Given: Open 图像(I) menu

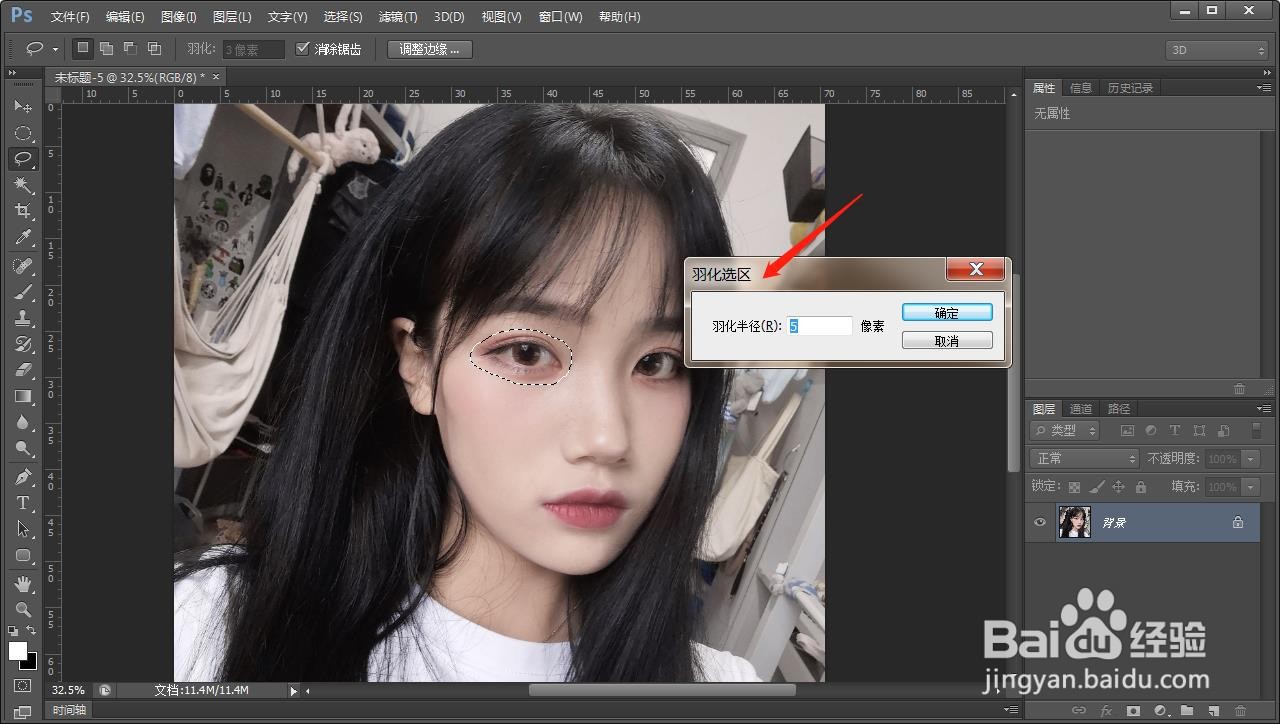Looking at the screenshot, I should tap(179, 17).
